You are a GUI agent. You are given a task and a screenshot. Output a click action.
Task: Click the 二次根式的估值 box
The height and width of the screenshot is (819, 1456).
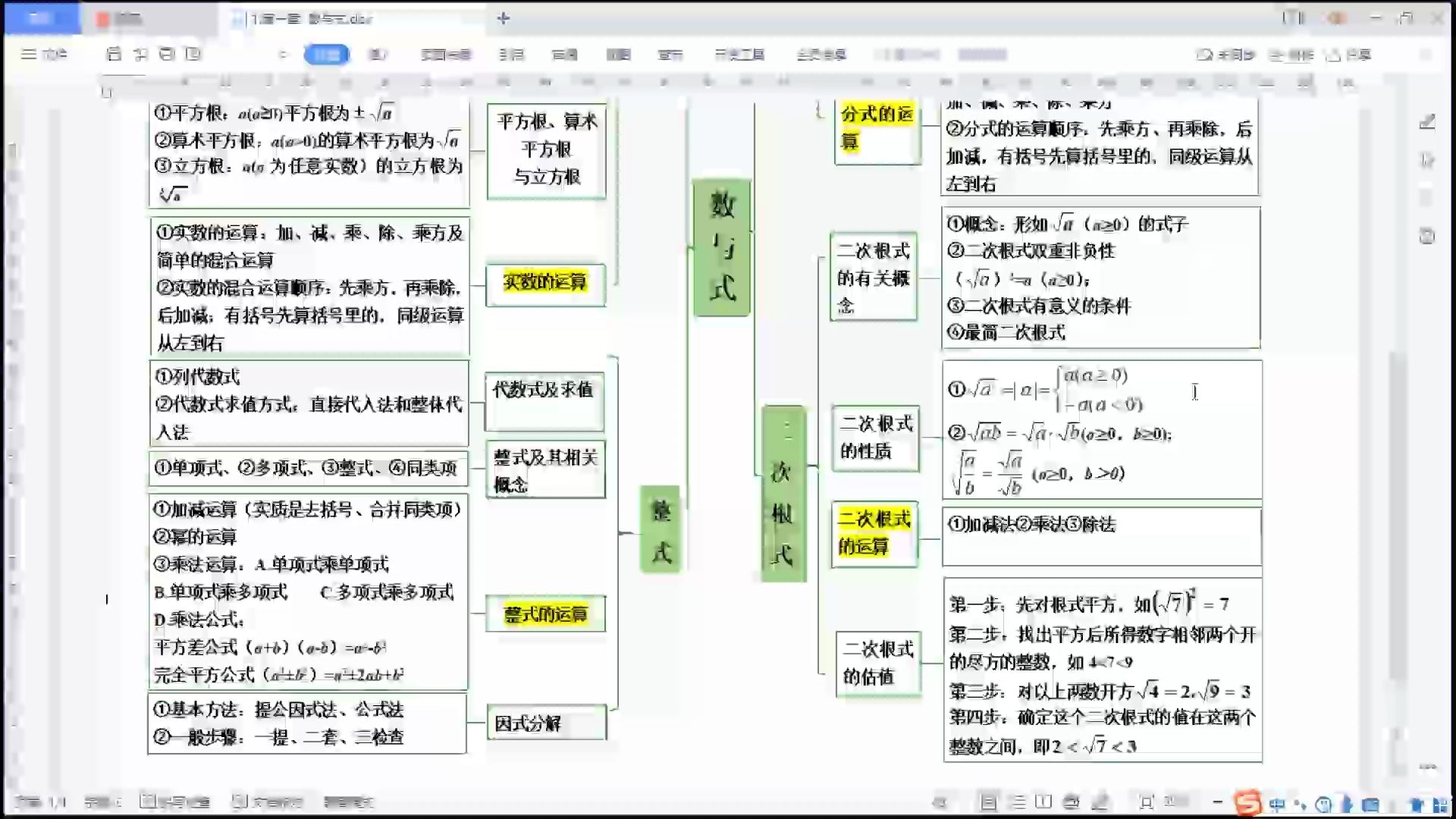tap(878, 664)
